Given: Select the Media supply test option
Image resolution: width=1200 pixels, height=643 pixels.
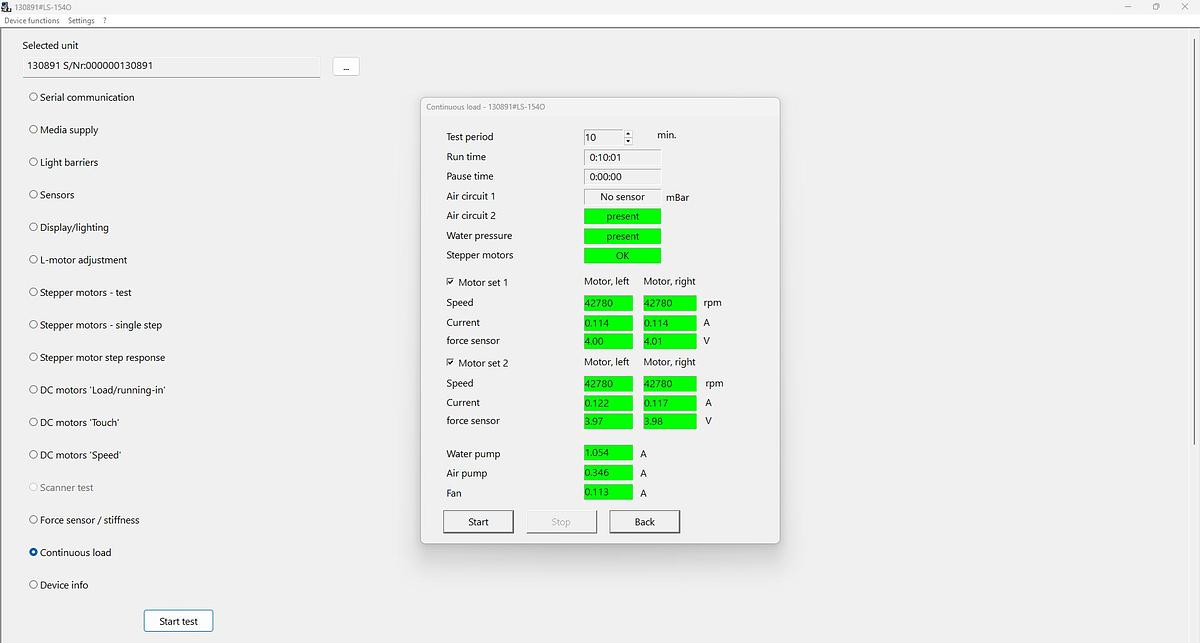Looking at the screenshot, I should tap(34, 130).
